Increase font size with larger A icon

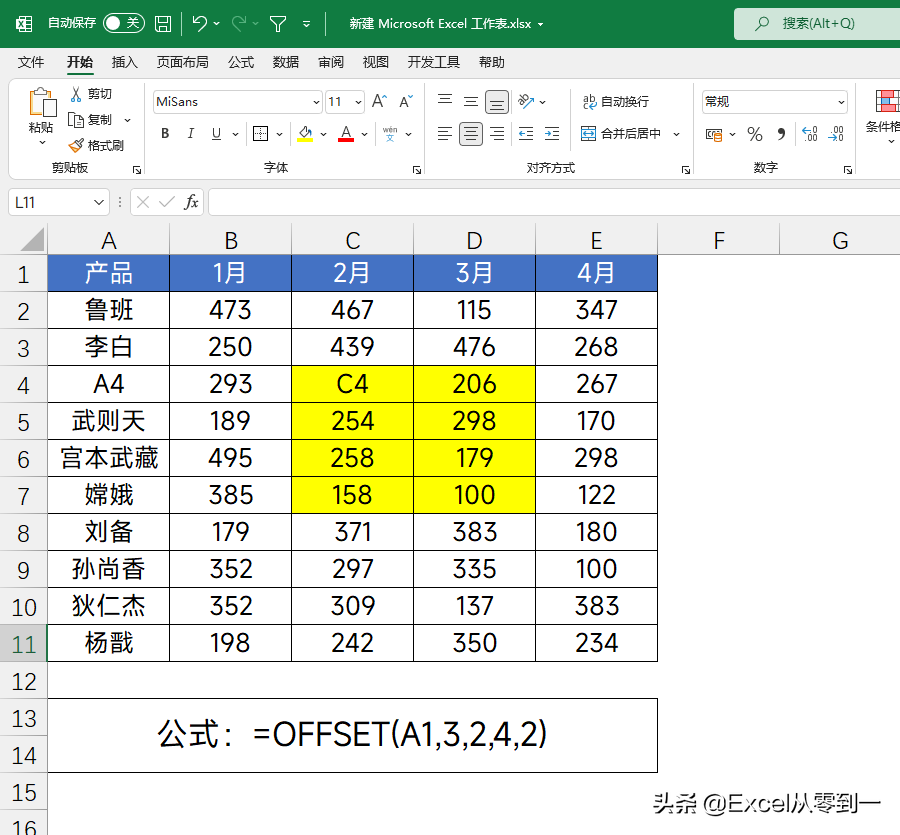pyautogui.click(x=379, y=102)
